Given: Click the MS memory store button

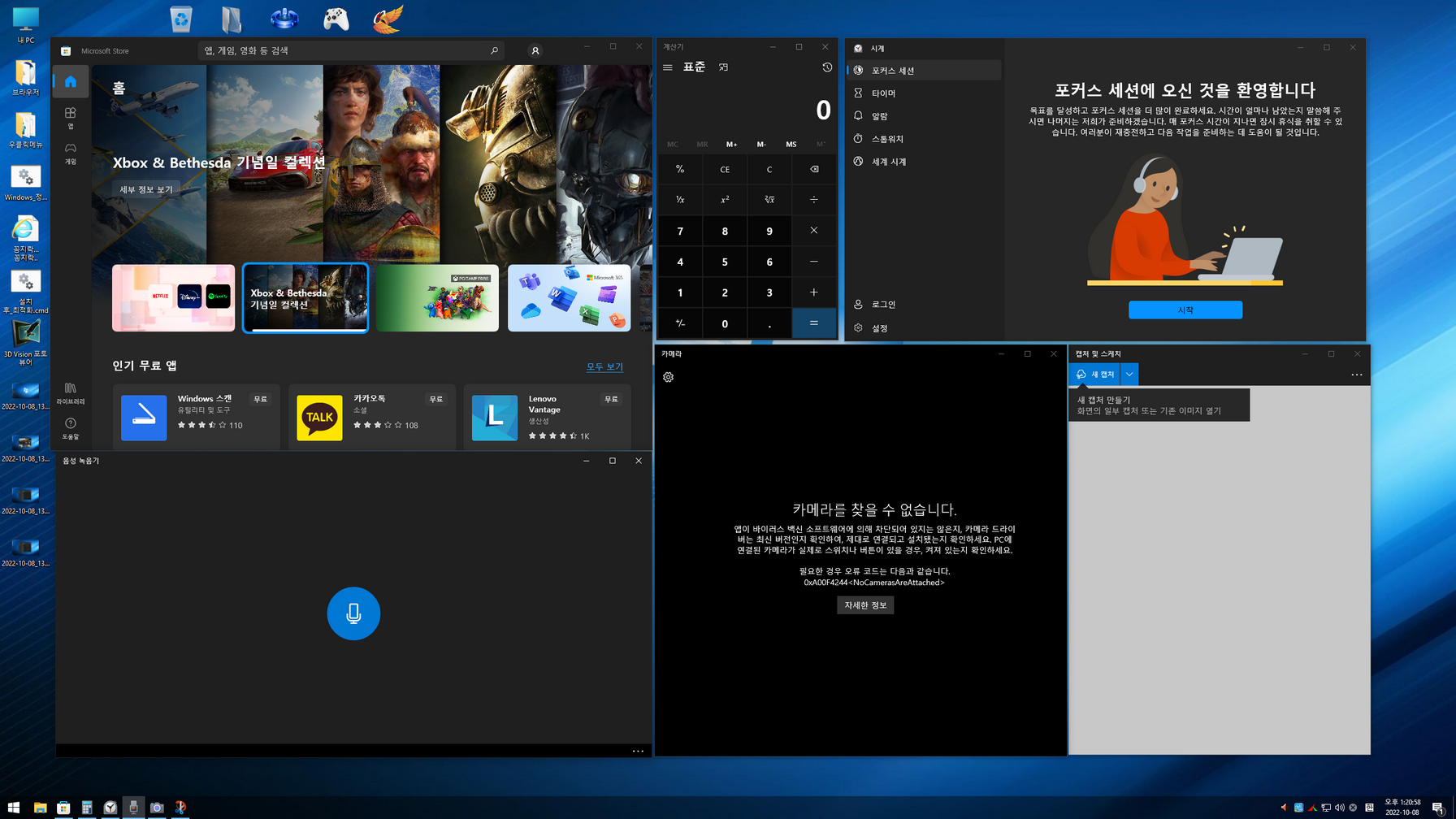Looking at the screenshot, I should [x=791, y=144].
